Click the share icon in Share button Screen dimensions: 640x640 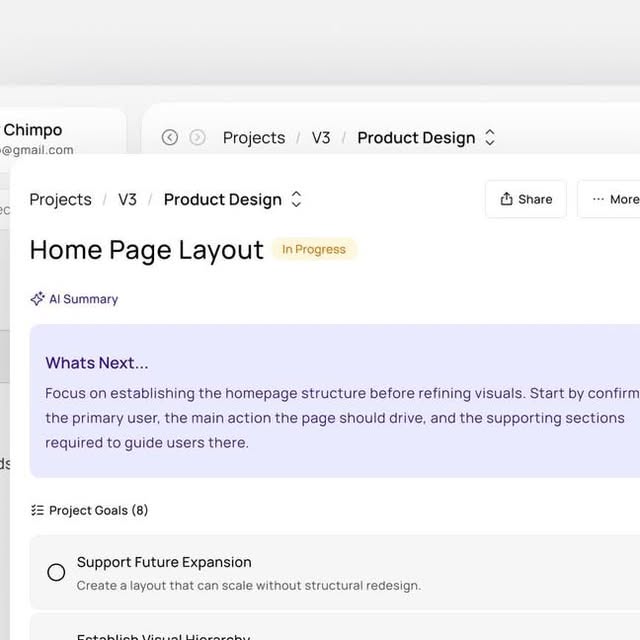(x=506, y=199)
